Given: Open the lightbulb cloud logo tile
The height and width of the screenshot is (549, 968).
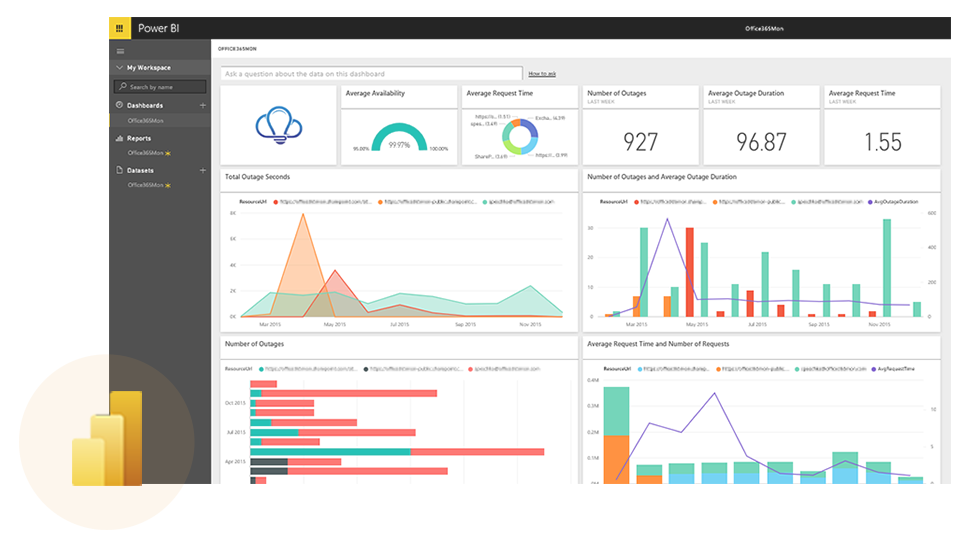Looking at the screenshot, I should tap(278, 125).
